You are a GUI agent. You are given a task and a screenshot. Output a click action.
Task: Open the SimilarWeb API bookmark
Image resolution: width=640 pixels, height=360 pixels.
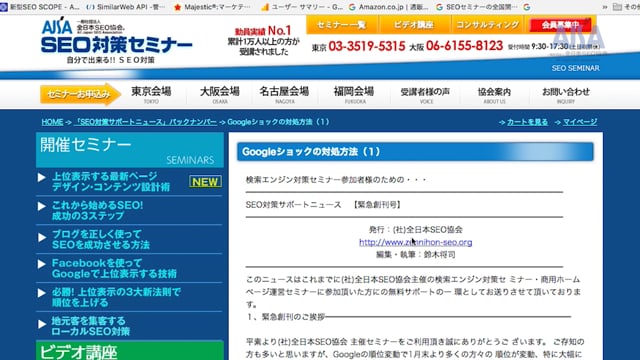point(126,7)
